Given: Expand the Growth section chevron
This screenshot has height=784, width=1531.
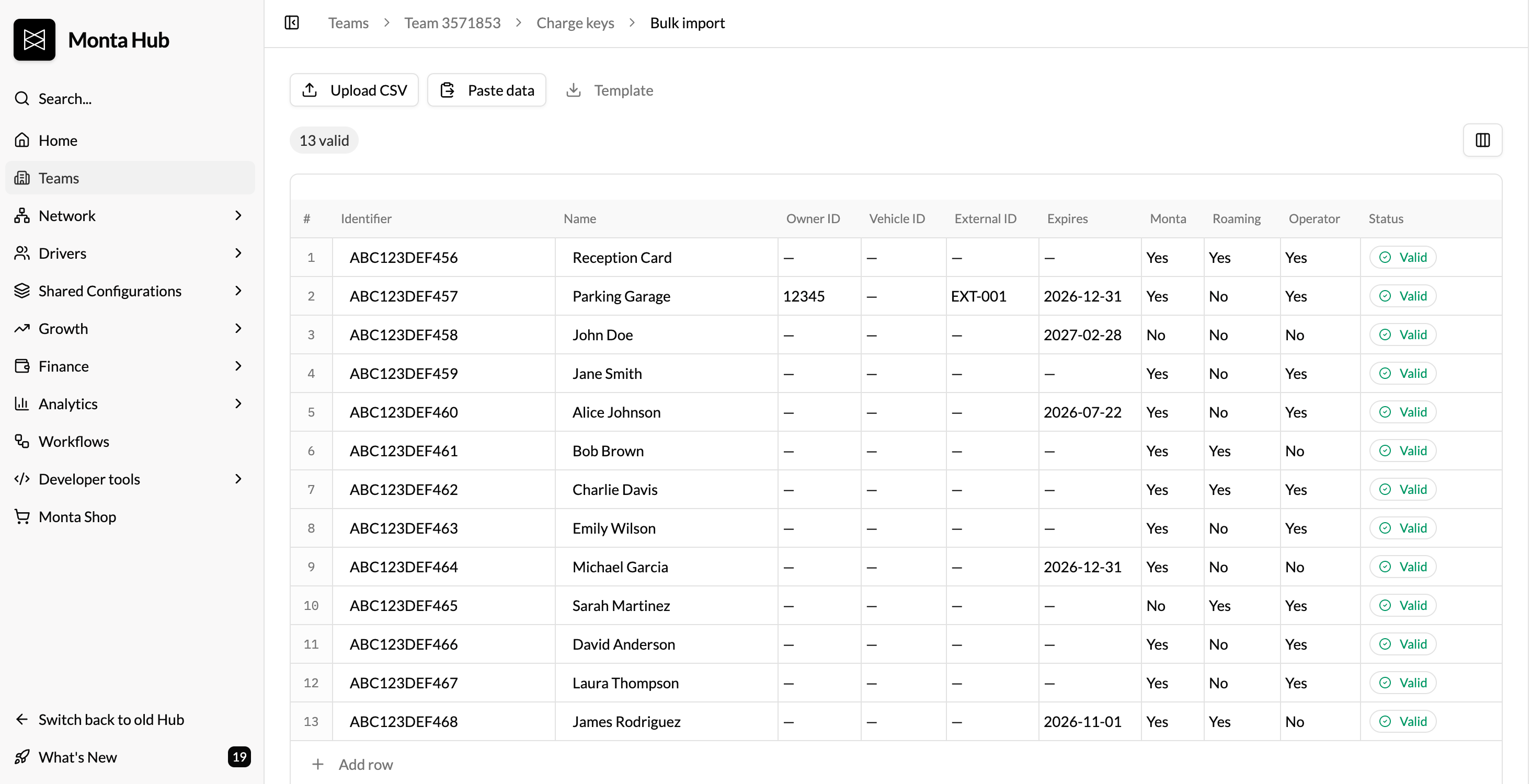Looking at the screenshot, I should pos(238,328).
